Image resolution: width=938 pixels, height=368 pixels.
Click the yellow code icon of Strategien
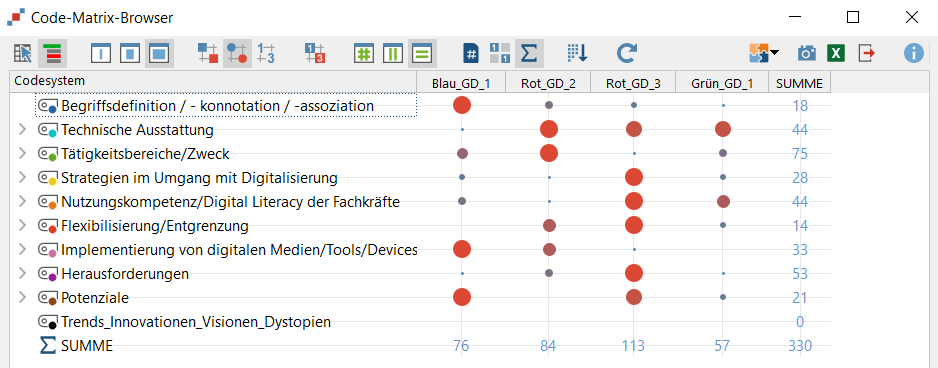[47, 179]
